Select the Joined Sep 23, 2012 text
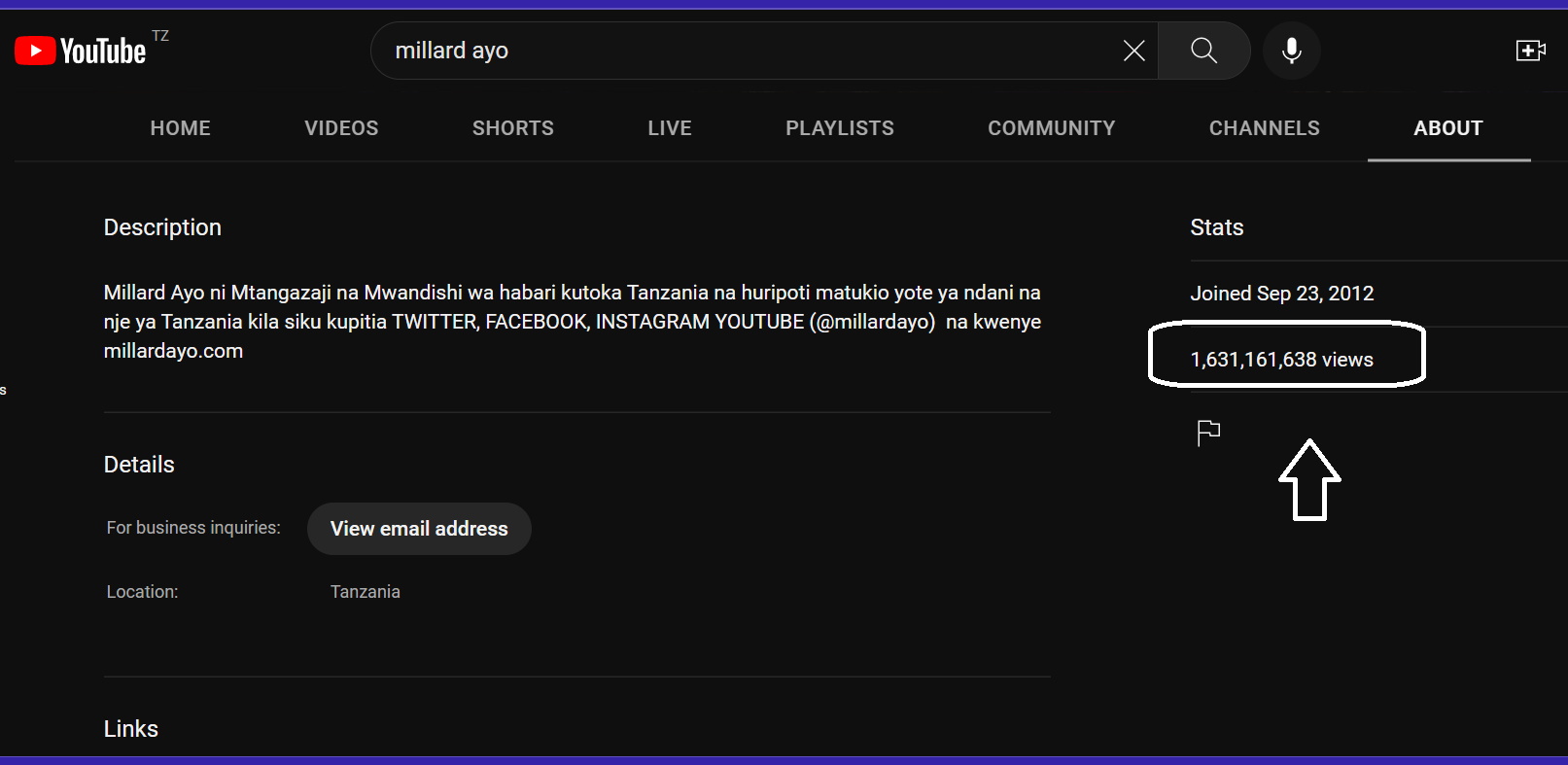The width and height of the screenshot is (1568, 765). click(1282, 294)
